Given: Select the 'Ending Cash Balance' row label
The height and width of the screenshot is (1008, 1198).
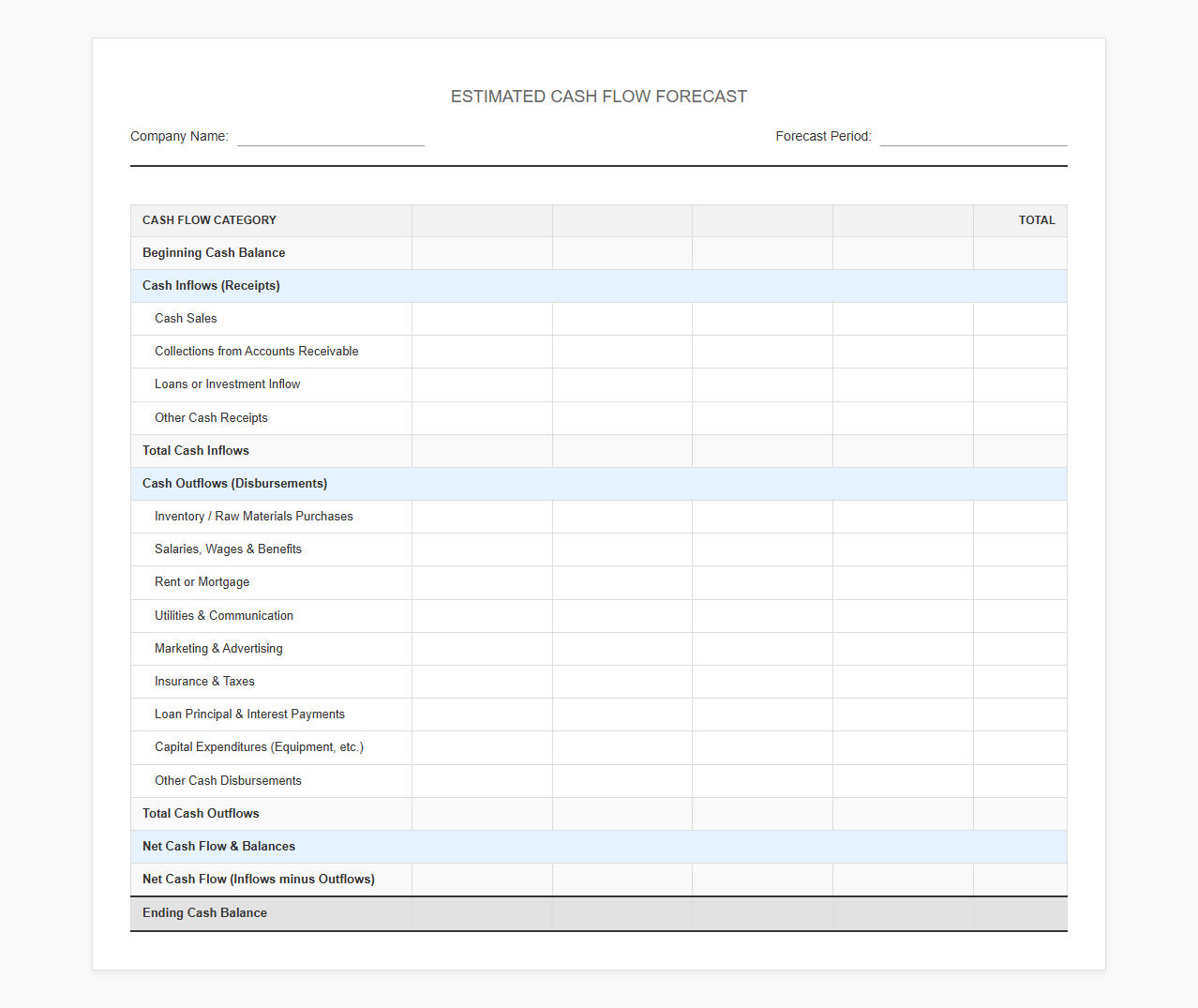Looking at the screenshot, I should click(x=204, y=913).
